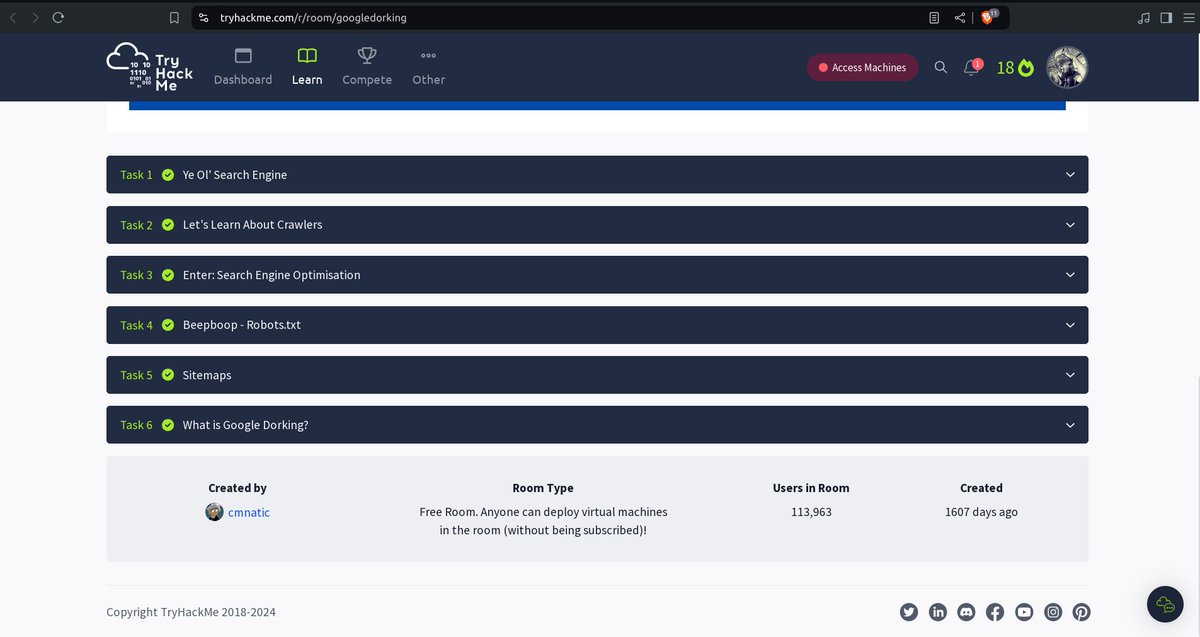
Task: Click the Task 5 completed green checkmark
Action: pos(168,375)
